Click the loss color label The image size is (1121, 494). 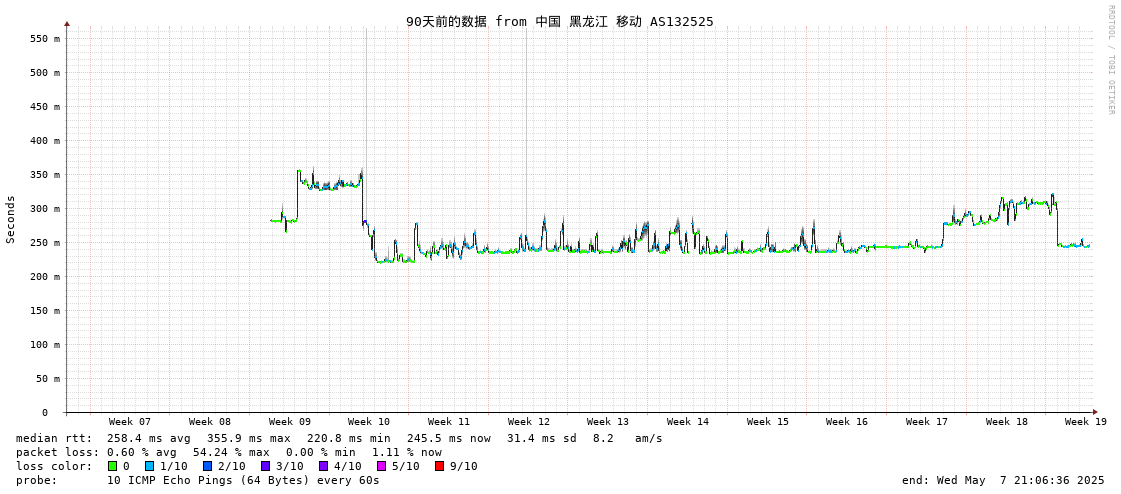click(x=54, y=466)
